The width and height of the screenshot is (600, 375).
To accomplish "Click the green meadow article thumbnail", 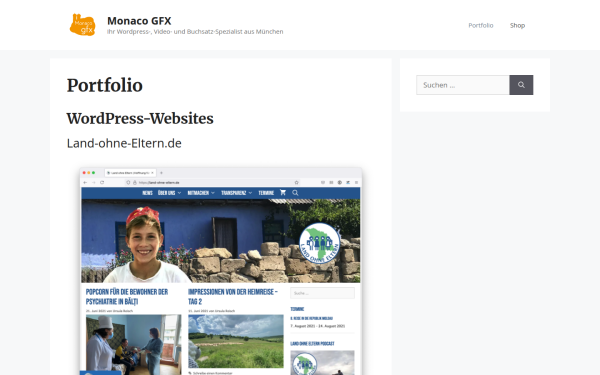I will 236,341.
